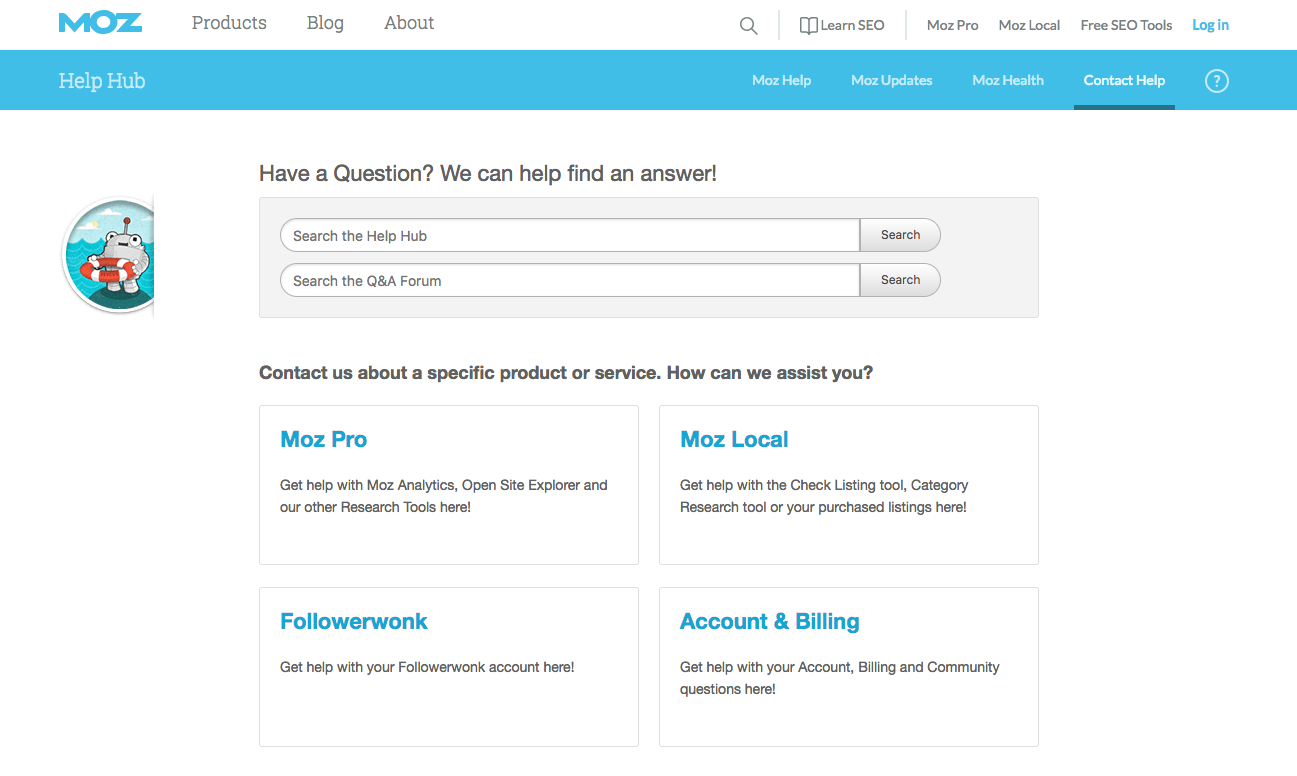The height and width of the screenshot is (776, 1297).
Task: Click the Search button for Q&A Forum
Action: point(899,280)
